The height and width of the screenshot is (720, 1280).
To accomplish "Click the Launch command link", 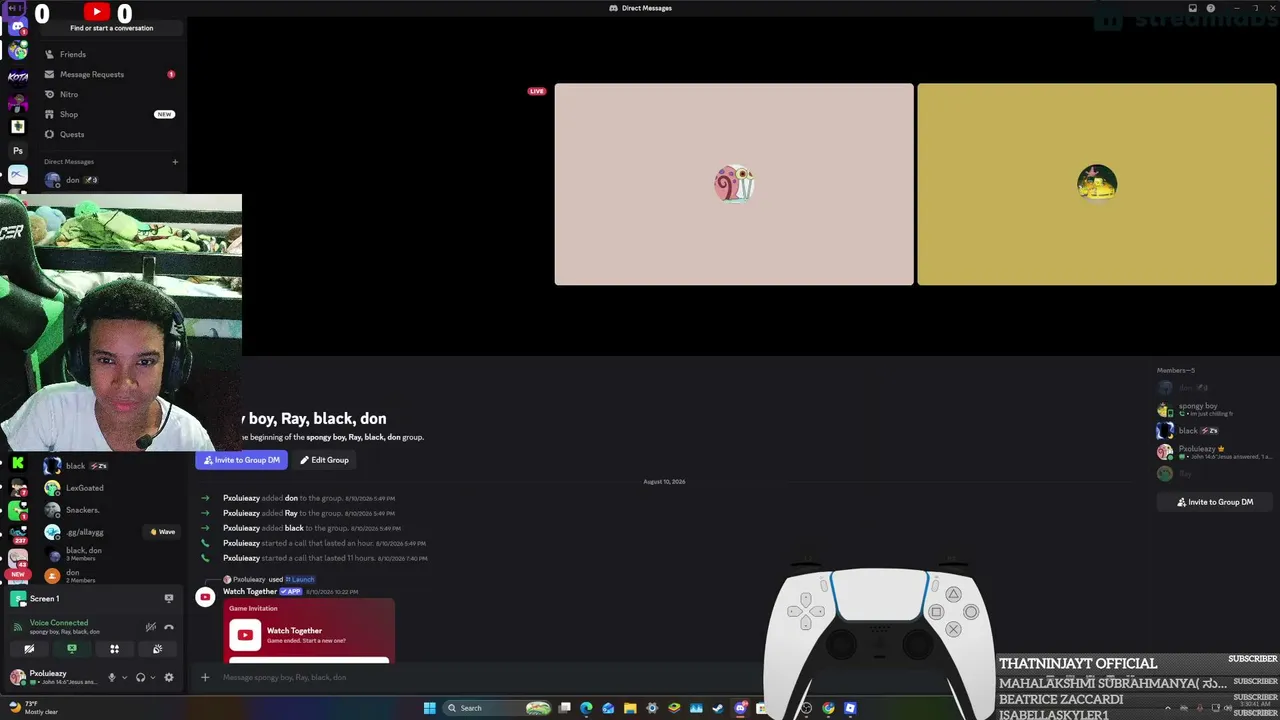I will tap(300, 580).
